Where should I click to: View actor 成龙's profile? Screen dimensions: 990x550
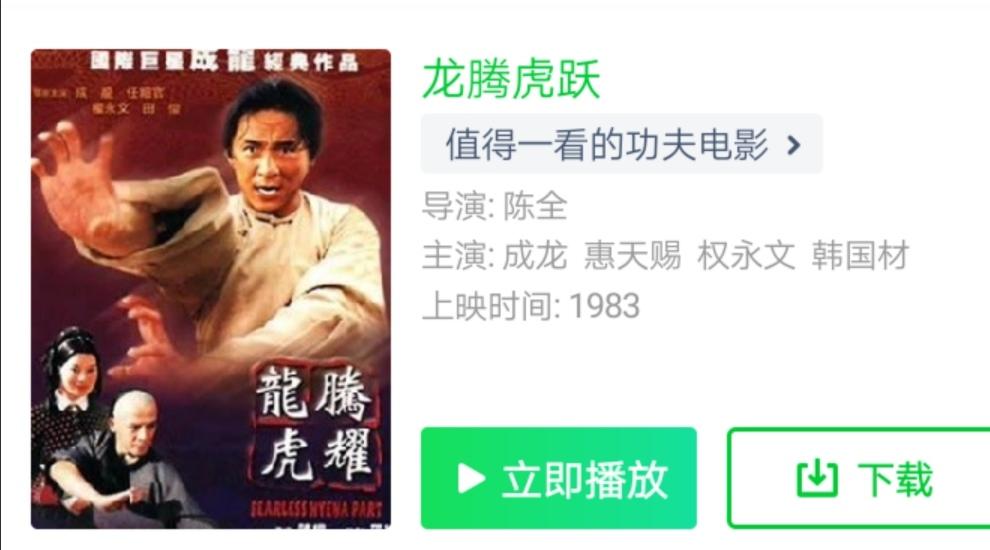[x=535, y=255]
